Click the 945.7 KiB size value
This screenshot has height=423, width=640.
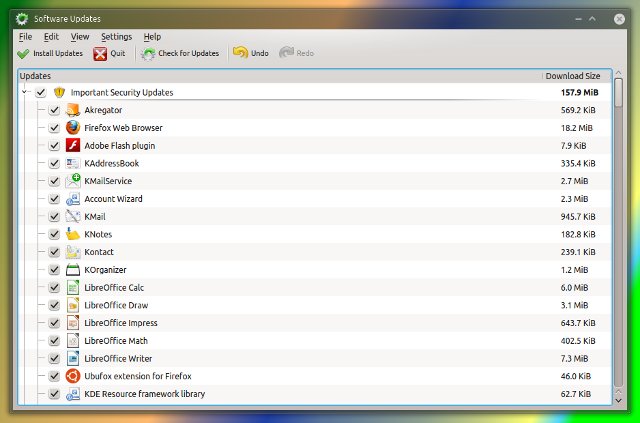pyautogui.click(x=578, y=216)
